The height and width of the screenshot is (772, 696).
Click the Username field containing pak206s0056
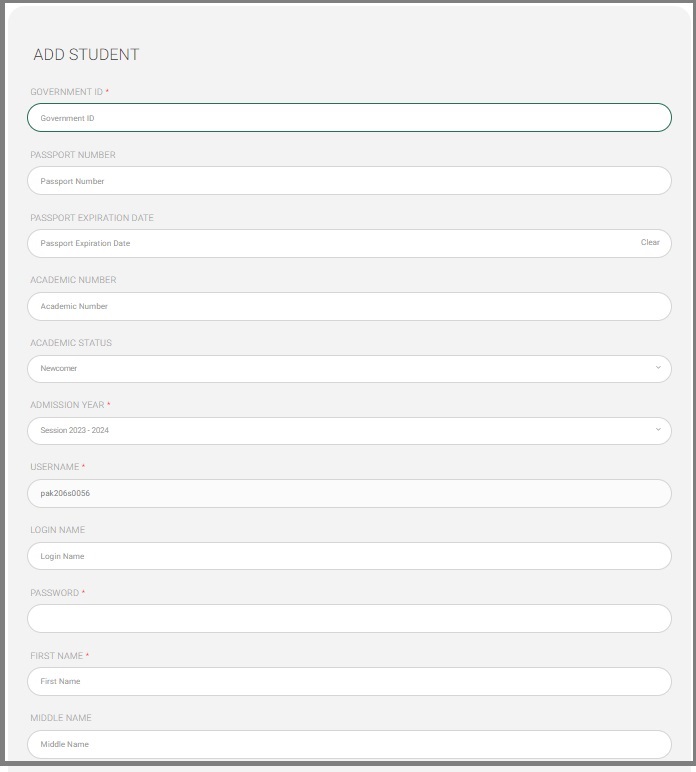pos(349,493)
